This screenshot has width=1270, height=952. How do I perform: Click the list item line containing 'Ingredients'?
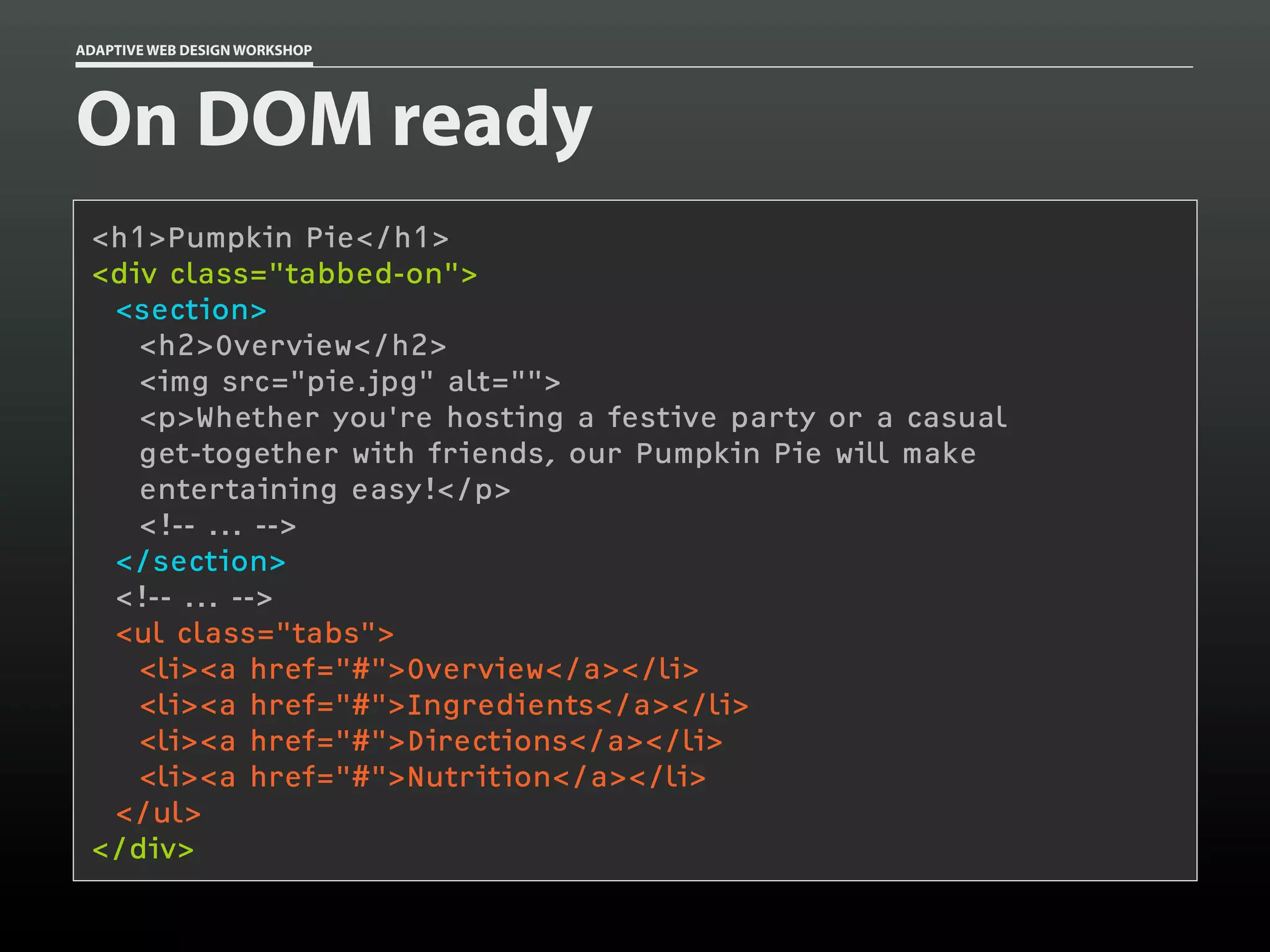[445, 705]
